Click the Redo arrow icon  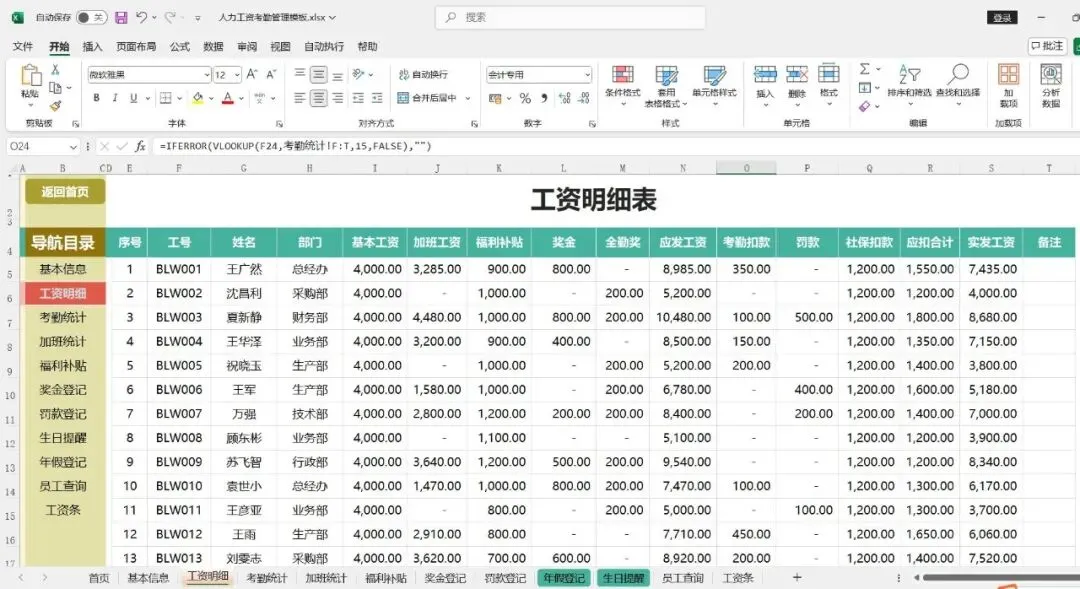pos(169,17)
